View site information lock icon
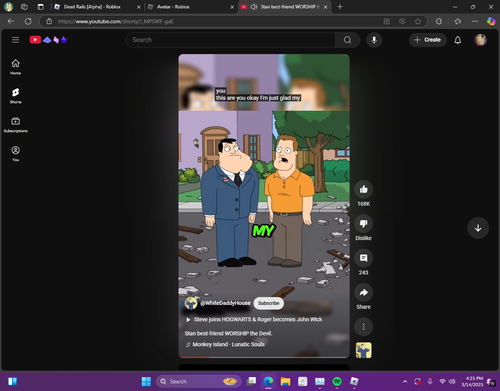This screenshot has width=500, height=391. tap(49, 21)
